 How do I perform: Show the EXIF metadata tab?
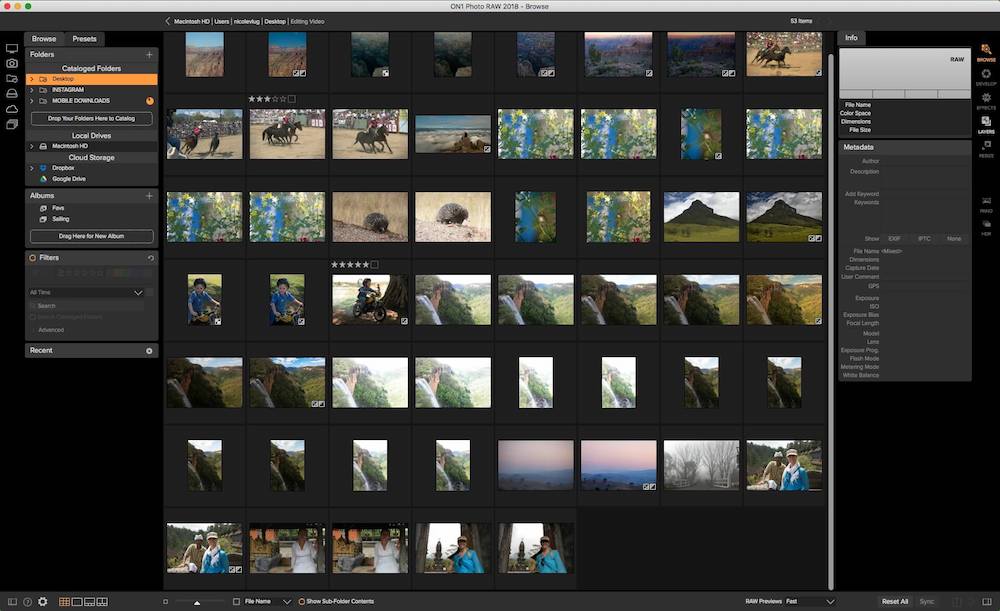pyautogui.click(x=894, y=238)
